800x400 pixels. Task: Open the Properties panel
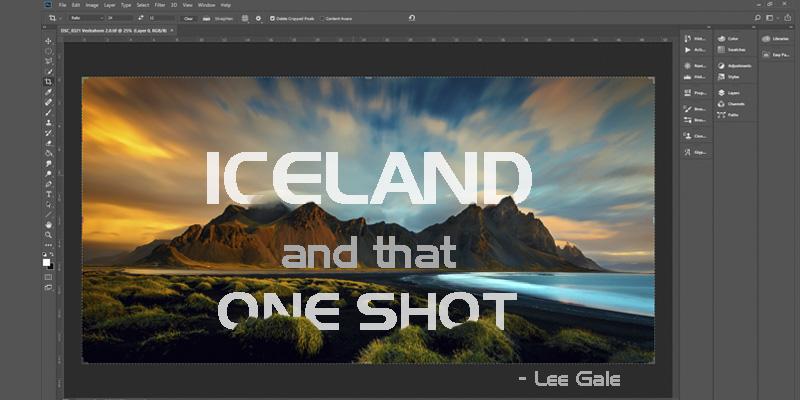pyautogui.click(x=696, y=93)
